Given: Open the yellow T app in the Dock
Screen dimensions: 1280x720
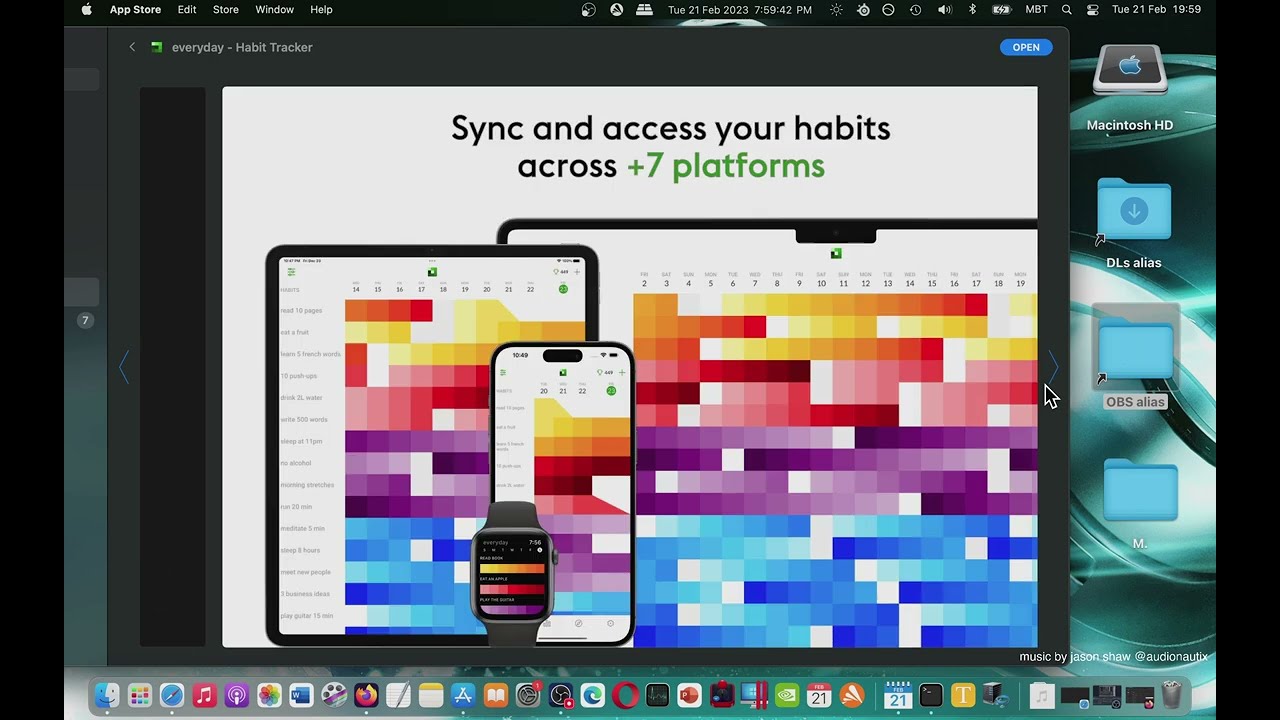Looking at the screenshot, I should tap(963, 695).
